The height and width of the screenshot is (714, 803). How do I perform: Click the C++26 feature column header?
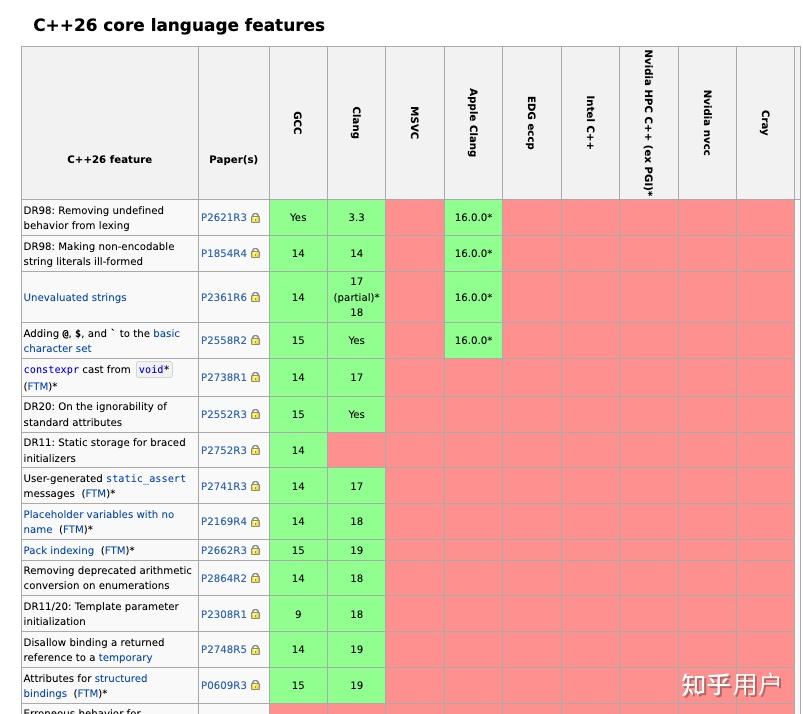pos(110,123)
